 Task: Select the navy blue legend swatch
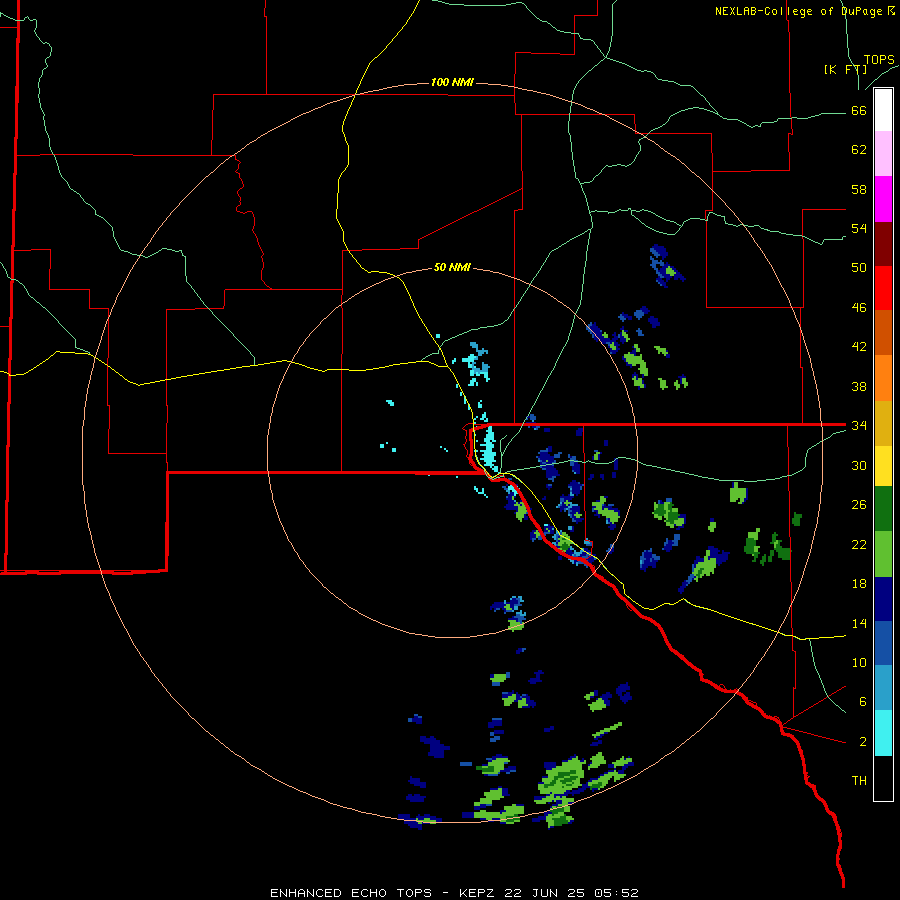883,599
